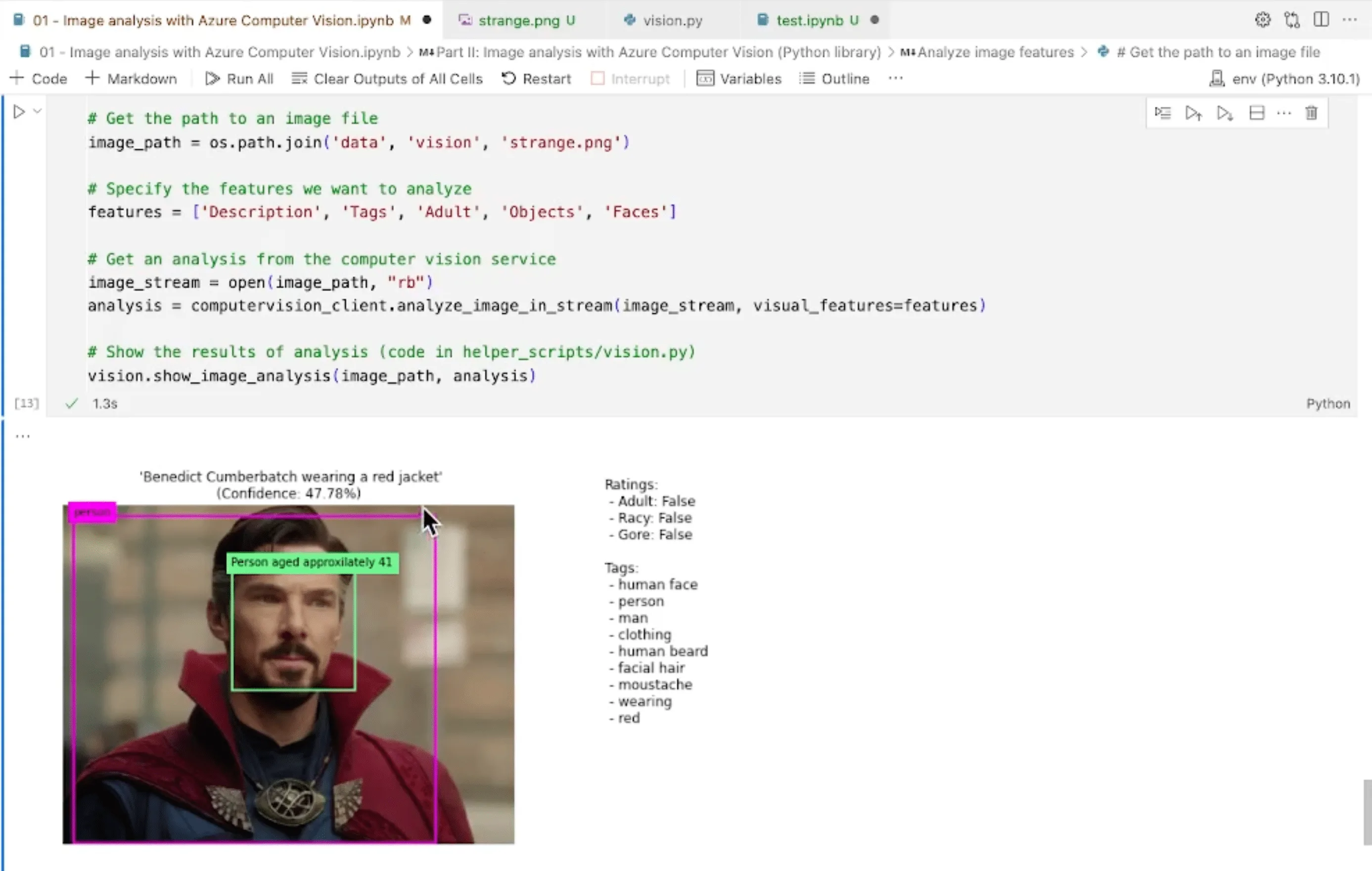Open cell output ellipsis menu
The height and width of the screenshot is (871, 1372).
point(22,436)
